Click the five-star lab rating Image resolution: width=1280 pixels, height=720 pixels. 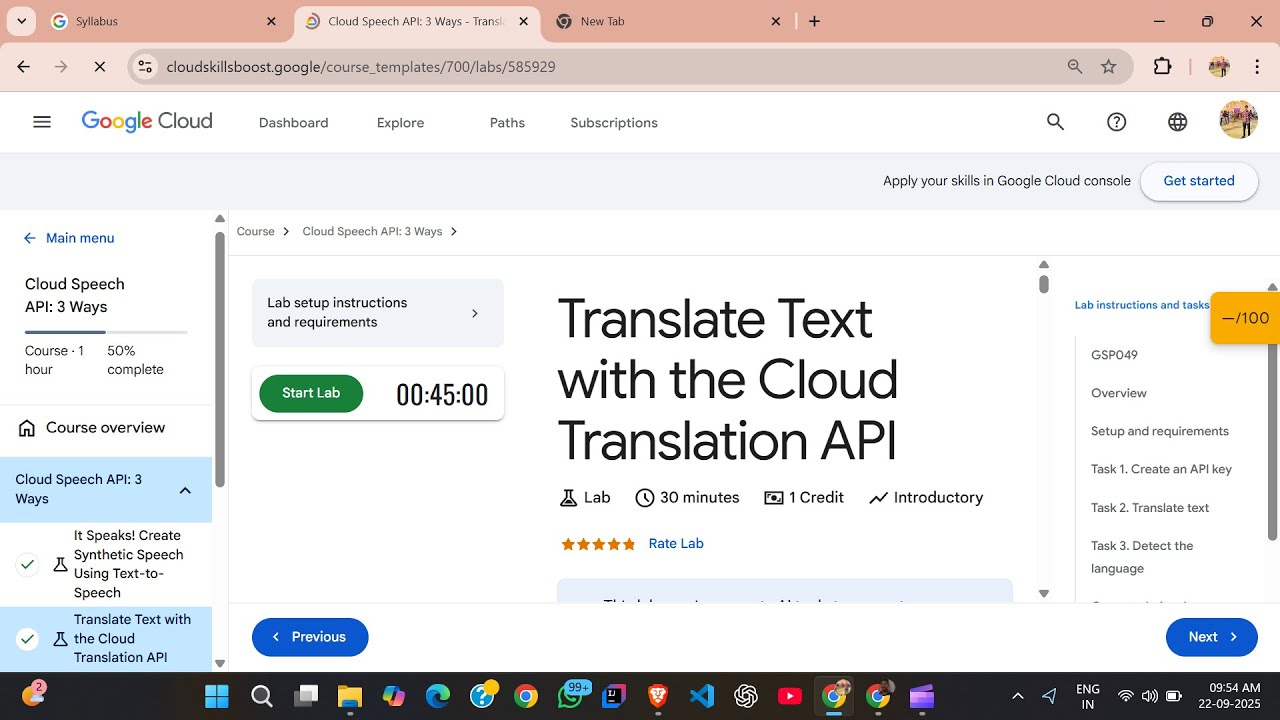click(598, 544)
